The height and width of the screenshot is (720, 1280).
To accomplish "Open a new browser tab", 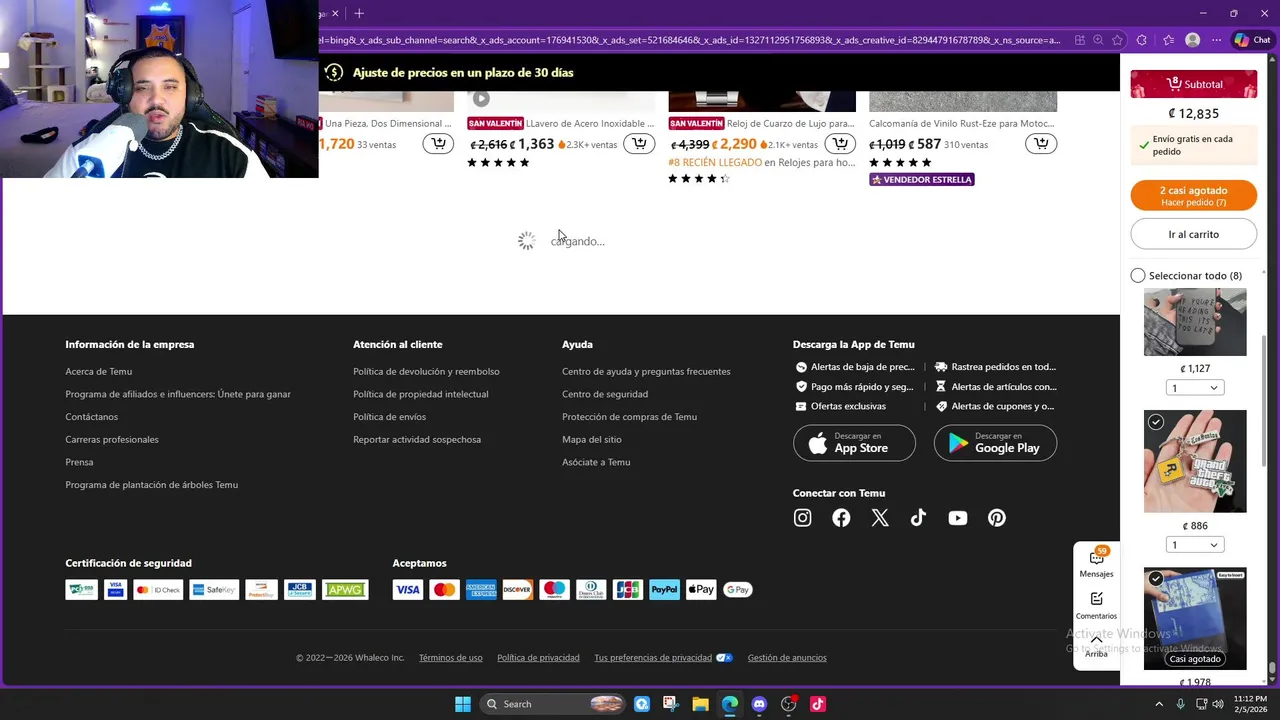I will pos(359,13).
